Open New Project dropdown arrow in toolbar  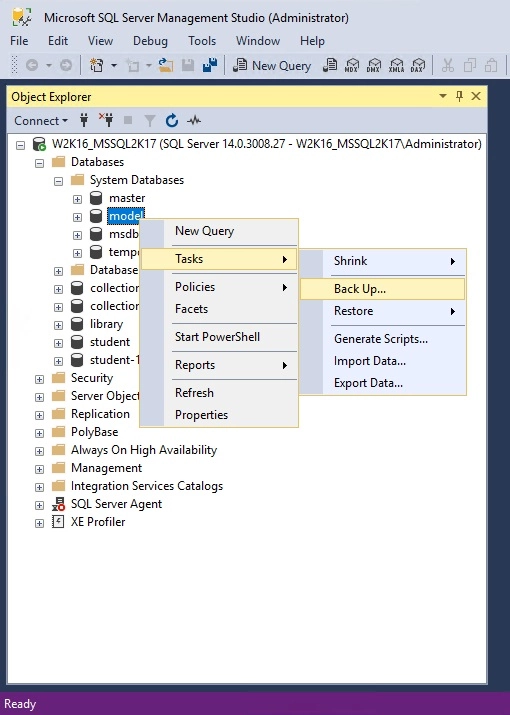click(114, 66)
